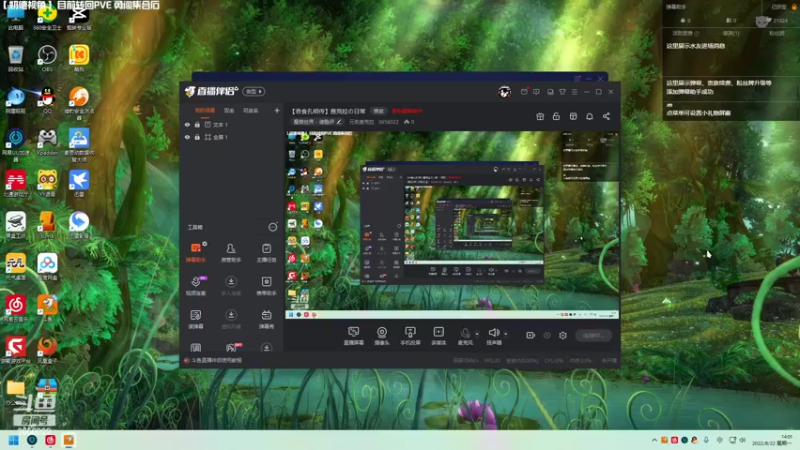Toggle lock on 文本 1 layer

[x=197, y=124]
